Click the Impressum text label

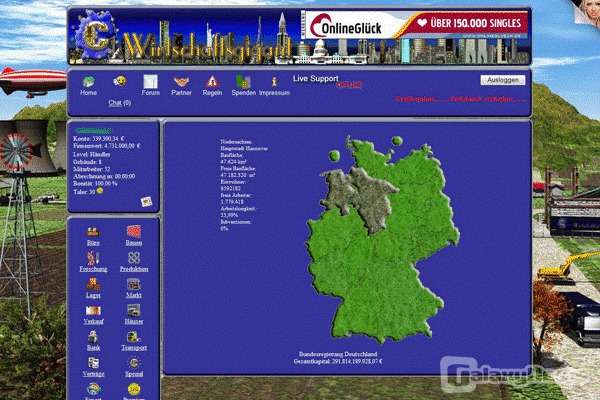click(274, 93)
